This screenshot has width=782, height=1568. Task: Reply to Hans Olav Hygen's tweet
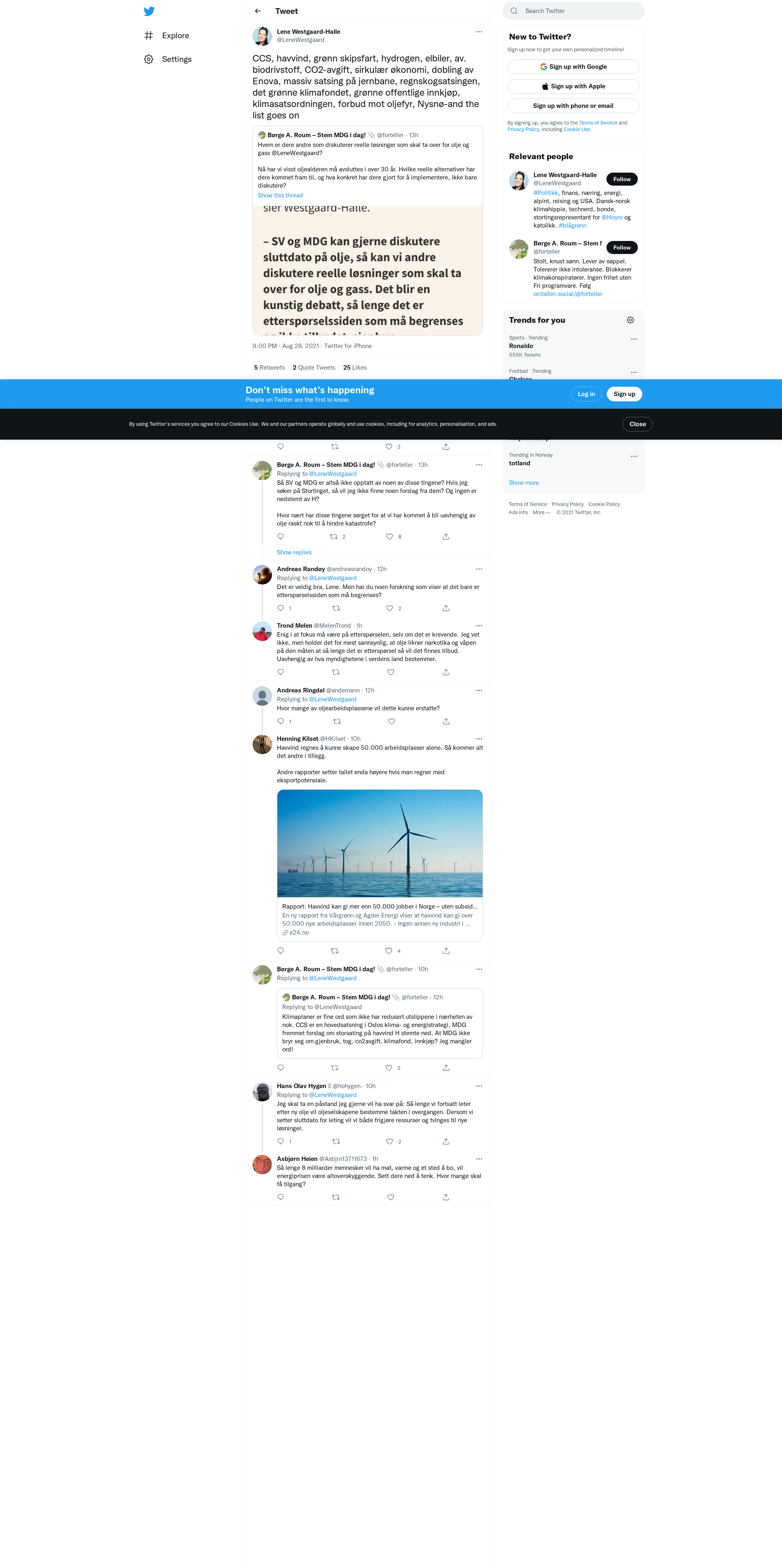(281, 1141)
